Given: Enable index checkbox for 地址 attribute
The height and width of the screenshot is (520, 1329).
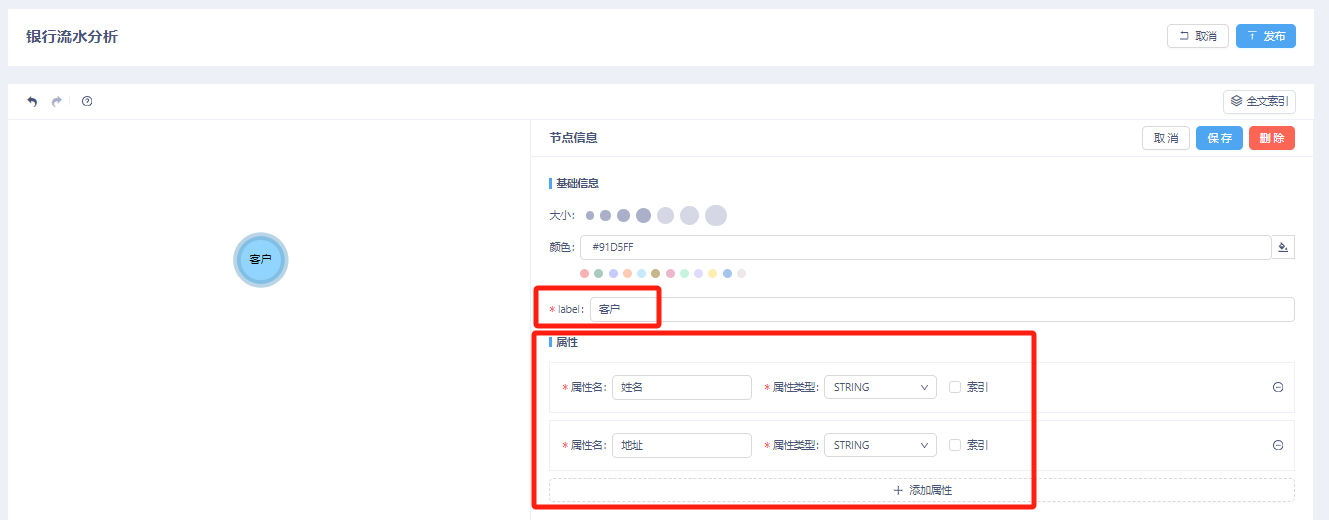Looking at the screenshot, I should (x=955, y=446).
